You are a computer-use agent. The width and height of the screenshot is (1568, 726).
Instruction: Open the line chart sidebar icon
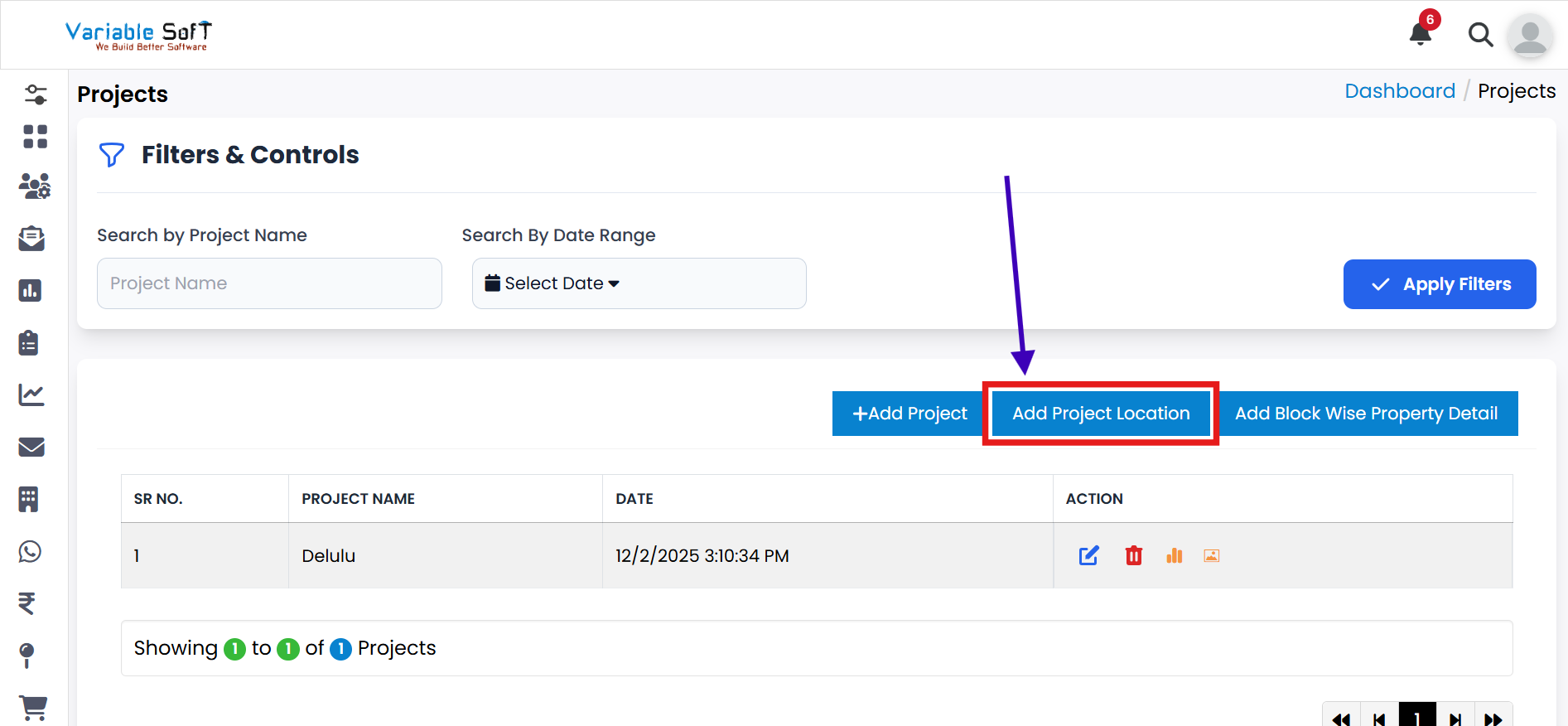(31, 394)
